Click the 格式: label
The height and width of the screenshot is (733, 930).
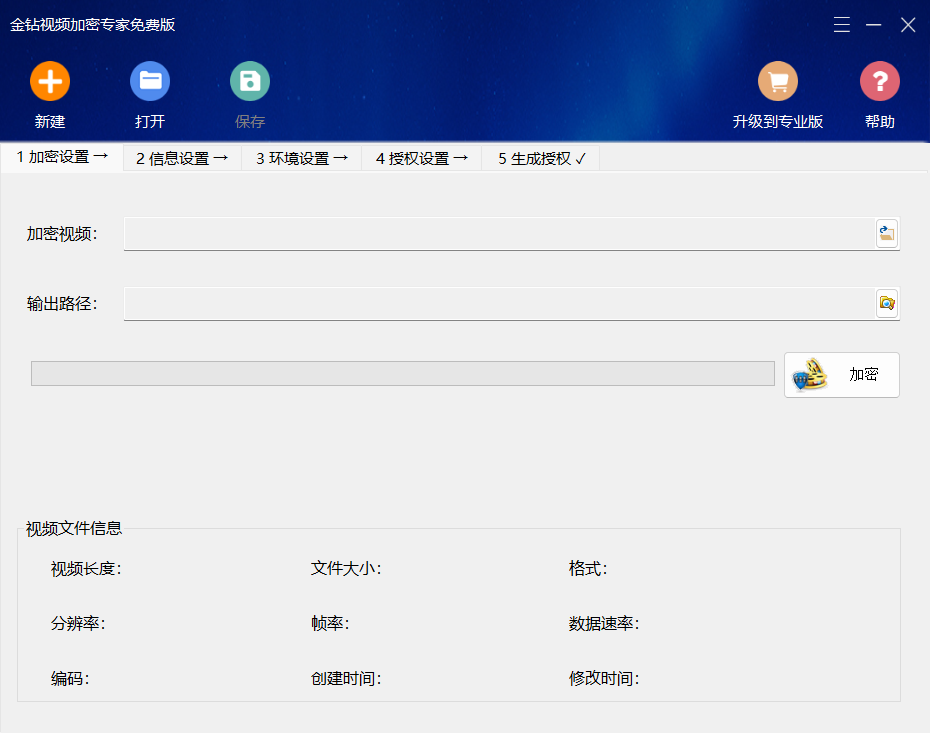[588, 569]
